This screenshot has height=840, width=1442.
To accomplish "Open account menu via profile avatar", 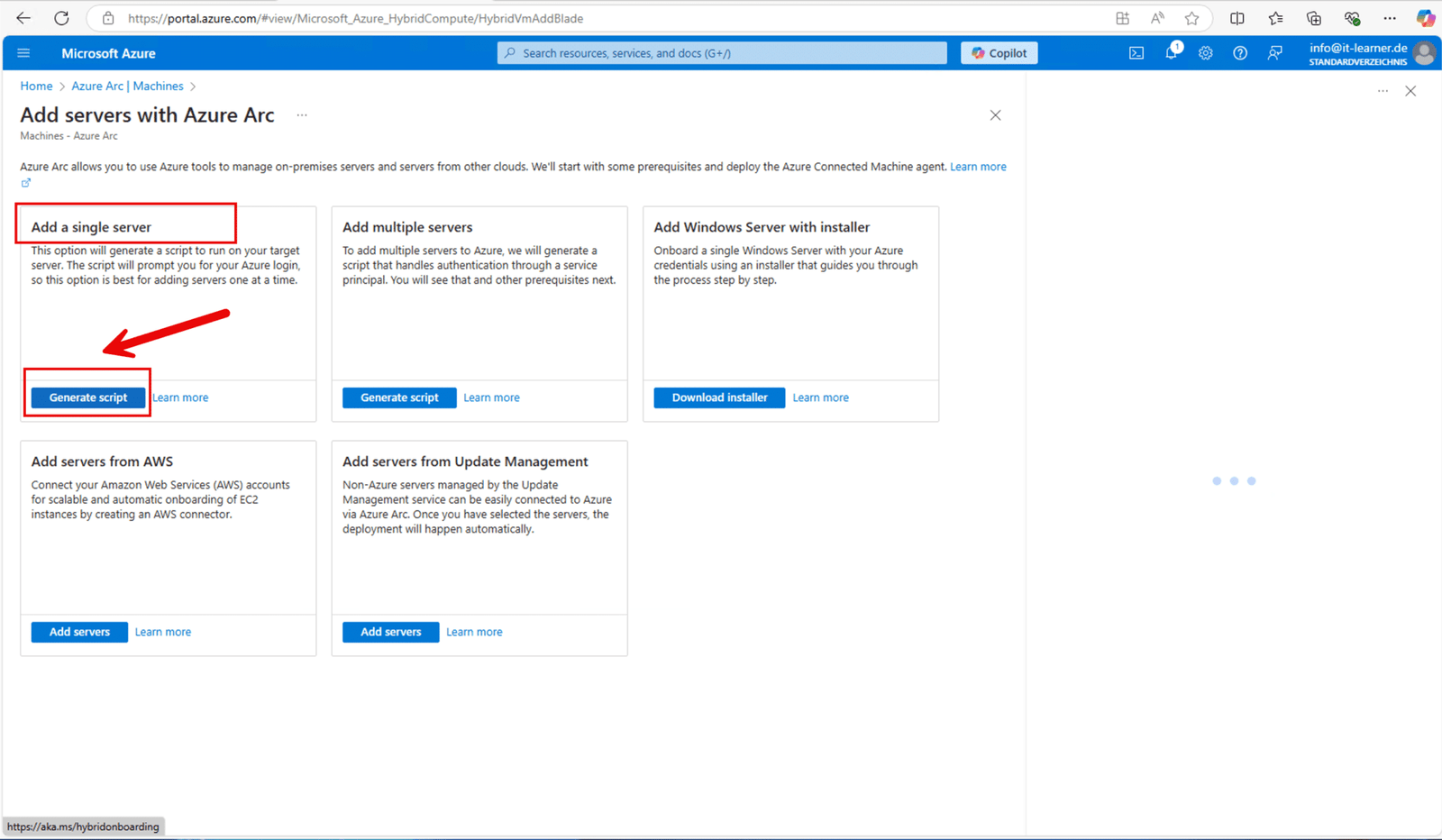I will point(1425,53).
